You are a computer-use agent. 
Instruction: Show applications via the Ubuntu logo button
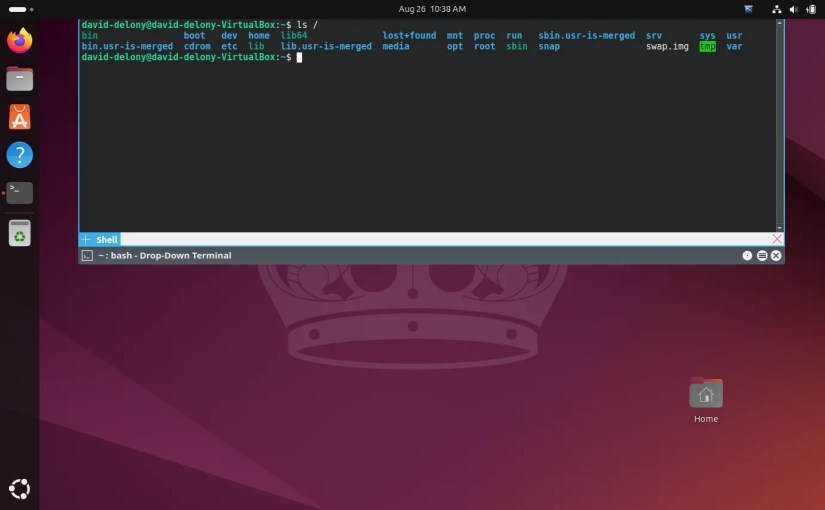(19, 489)
